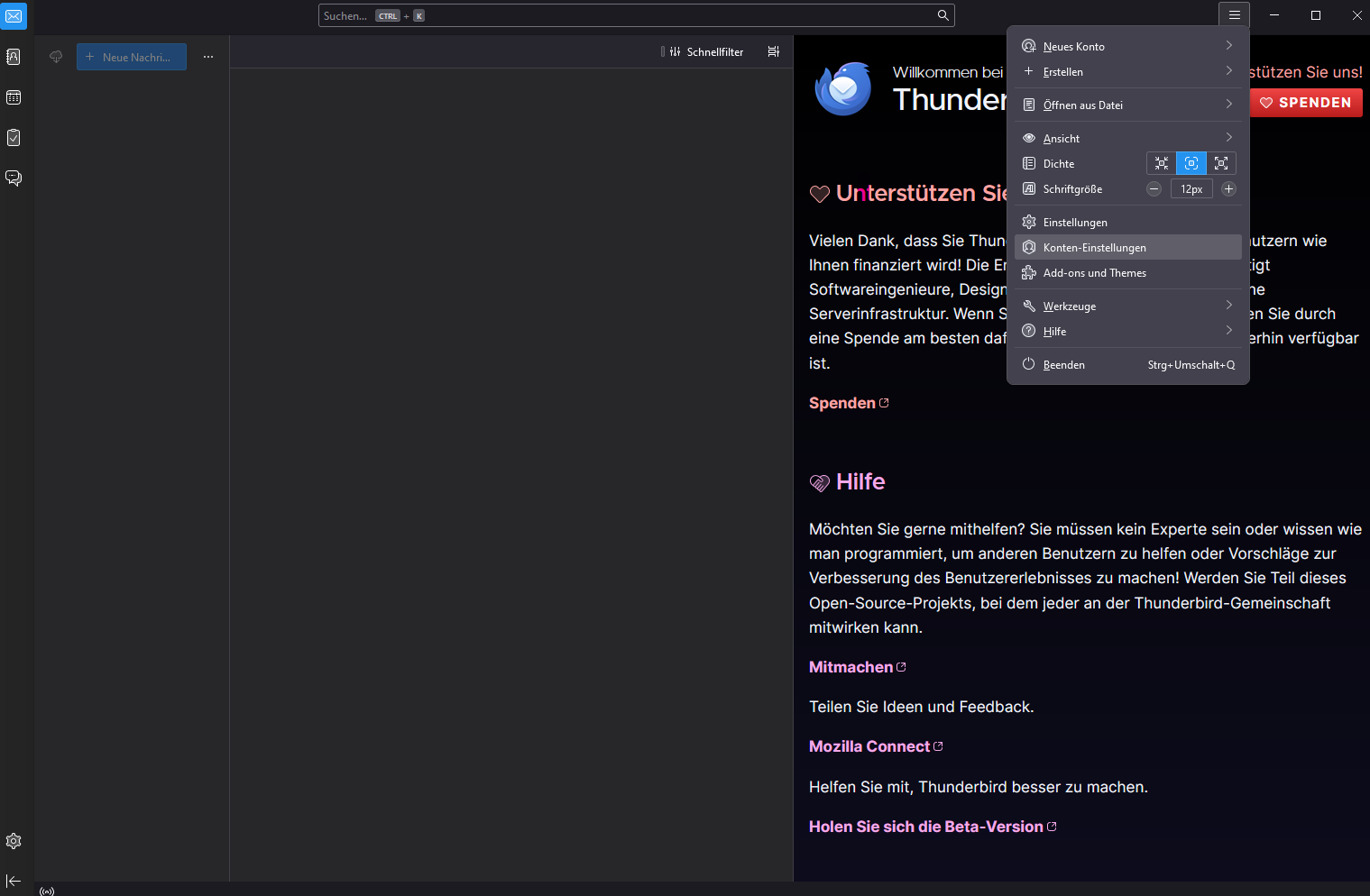The height and width of the screenshot is (896, 1370).
Task: Select compact density option
Action: pos(1162,163)
